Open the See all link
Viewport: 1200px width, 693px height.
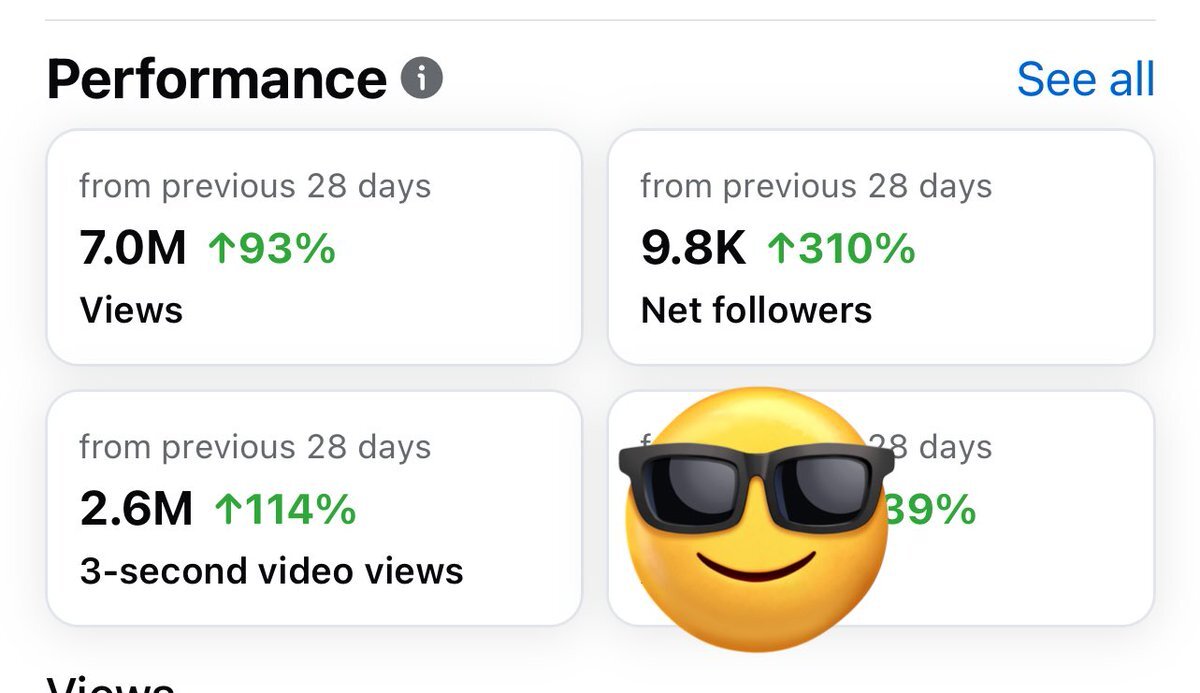click(x=1085, y=79)
